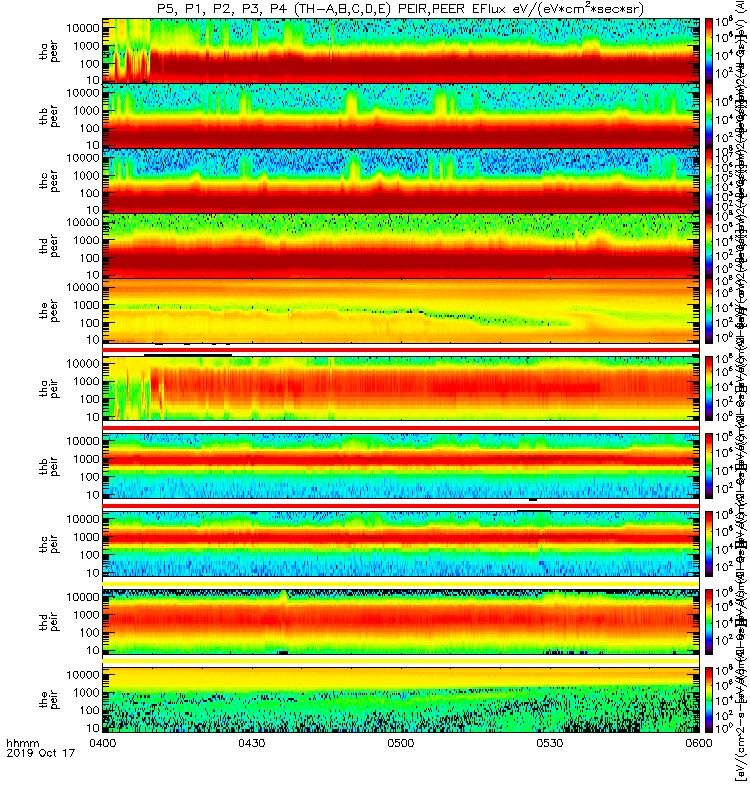
Task: Click inside the 'the peir' ion spectrogram
Action: pos(401,699)
